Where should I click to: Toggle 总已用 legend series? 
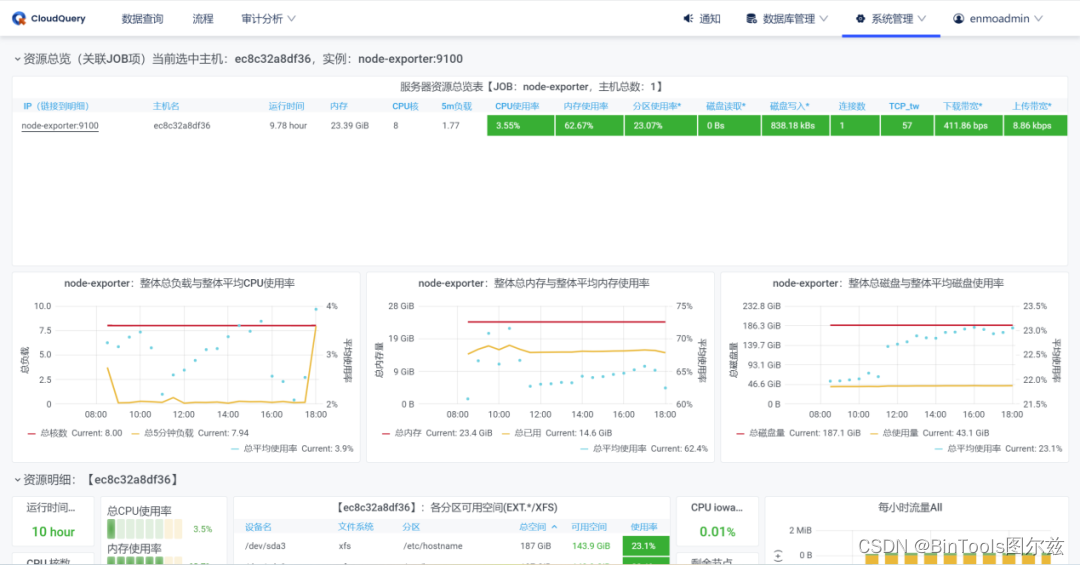pos(528,433)
